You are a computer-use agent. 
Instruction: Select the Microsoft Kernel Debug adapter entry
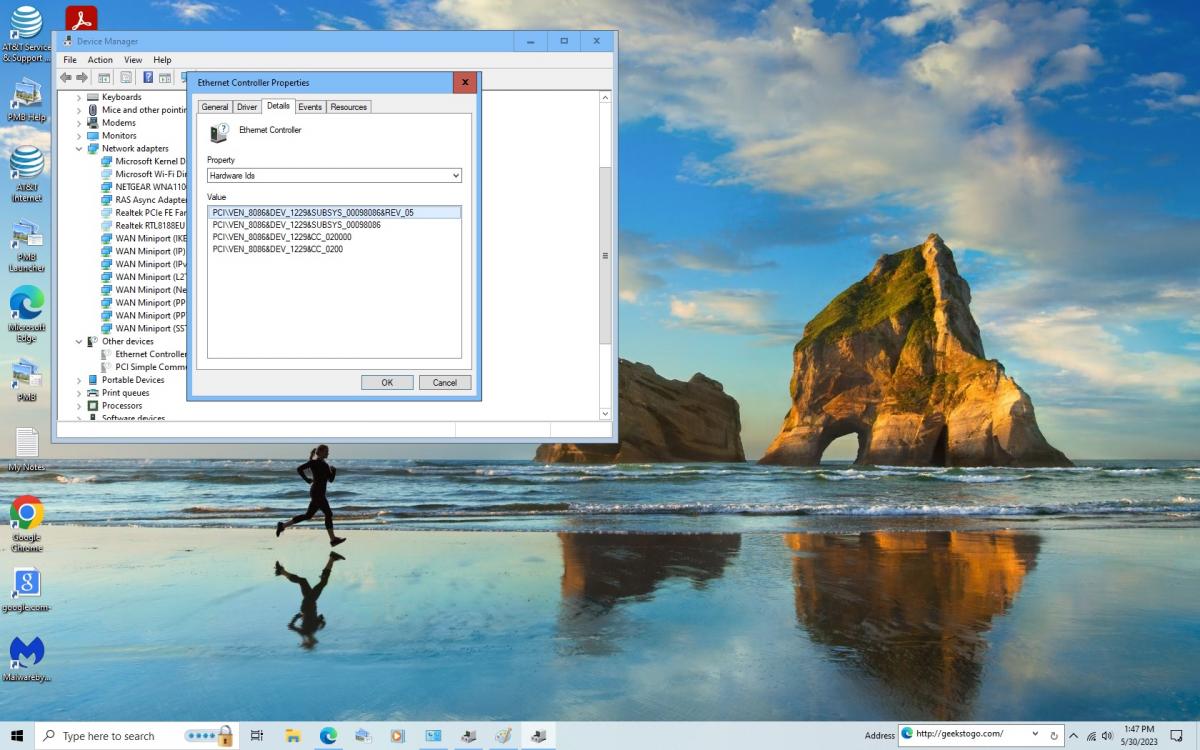144,161
